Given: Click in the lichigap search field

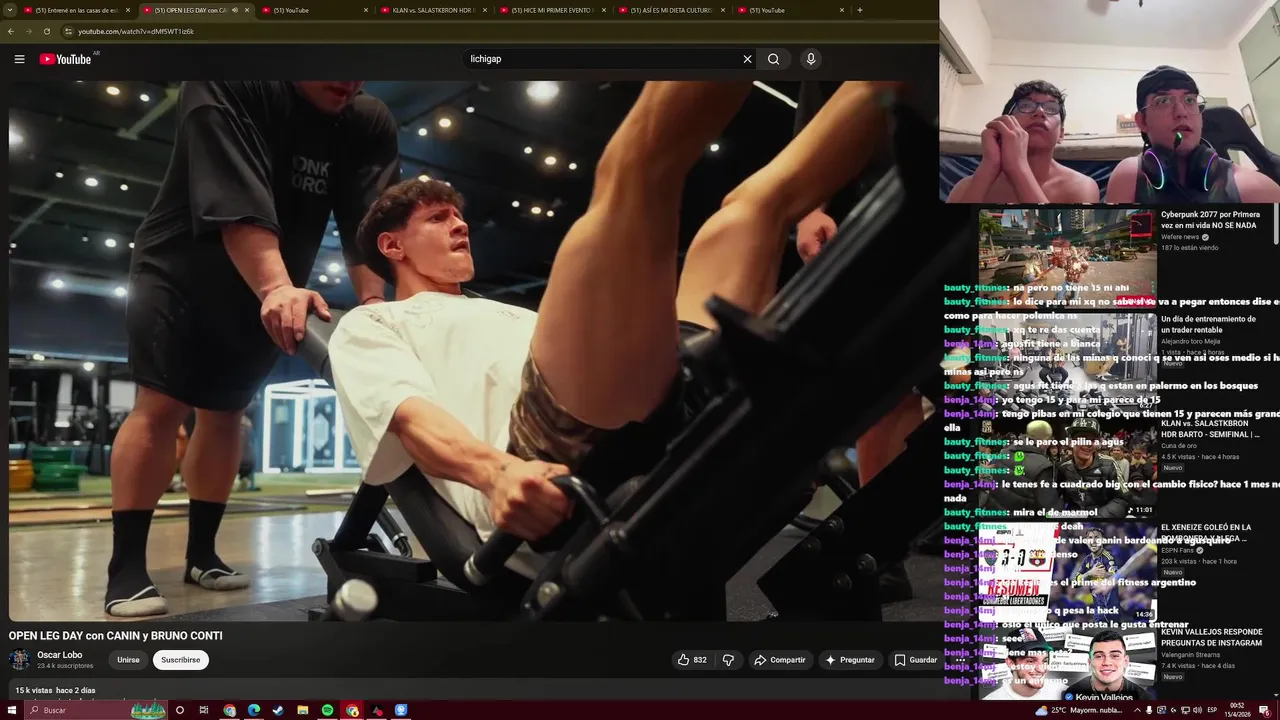Looking at the screenshot, I should click(600, 59).
